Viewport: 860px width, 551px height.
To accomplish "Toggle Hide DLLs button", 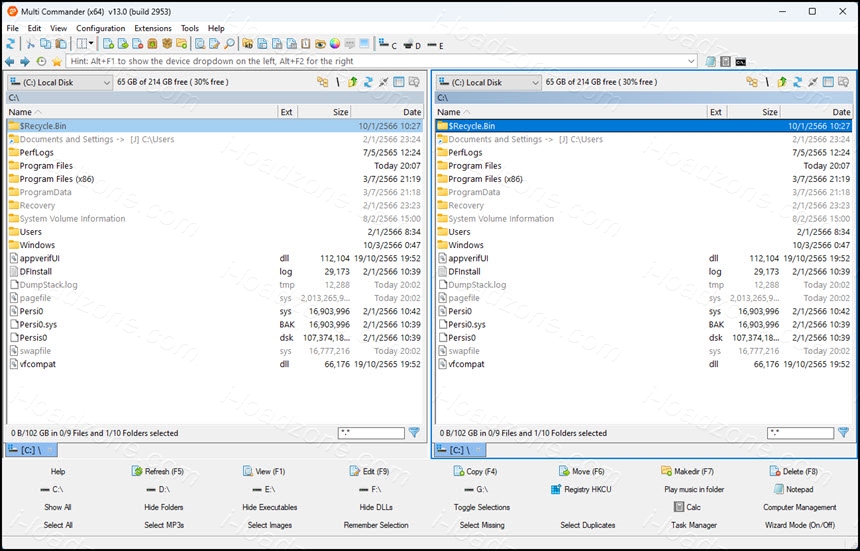I will tap(376, 507).
